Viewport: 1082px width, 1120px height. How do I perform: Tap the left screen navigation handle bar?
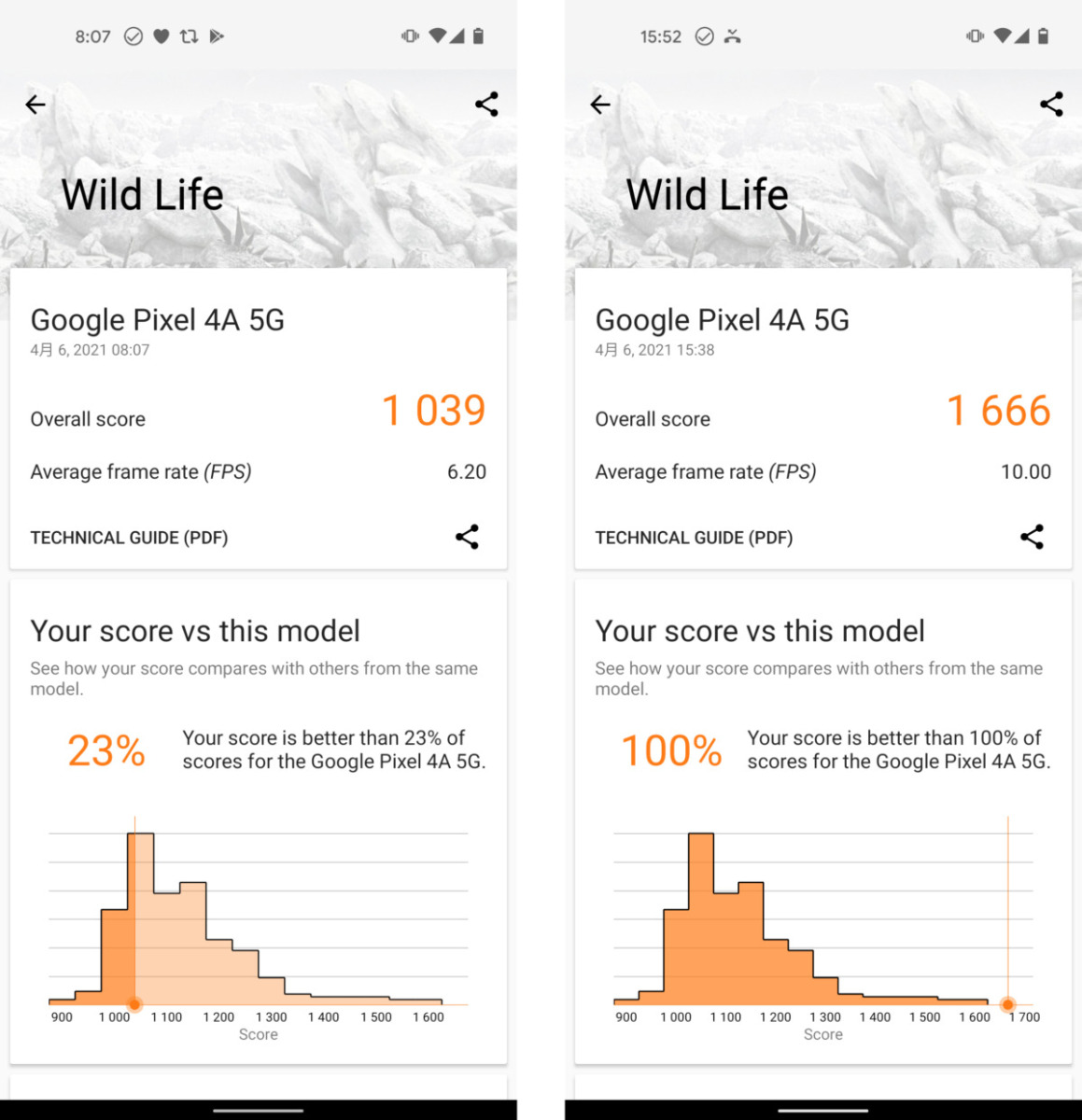(x=259, y=1111)
